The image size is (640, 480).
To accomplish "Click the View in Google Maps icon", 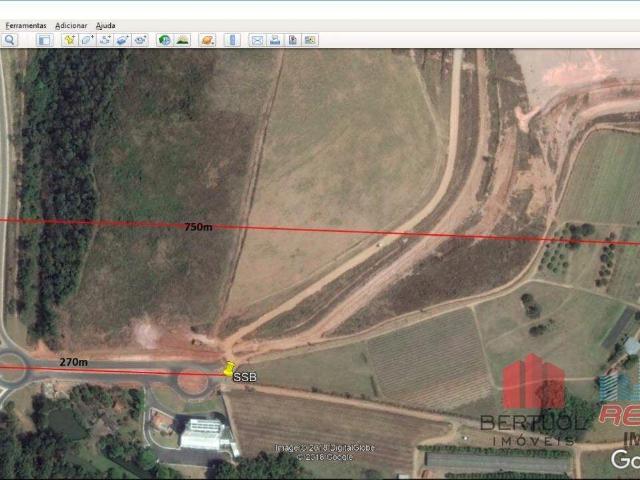I will pos(310,40).
